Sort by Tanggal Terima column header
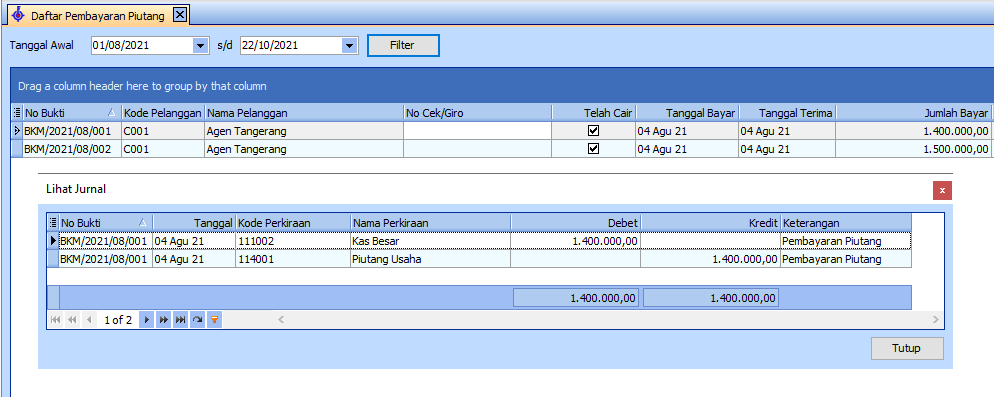The width and height of the screenshot is (994, 397). [787, 113]
